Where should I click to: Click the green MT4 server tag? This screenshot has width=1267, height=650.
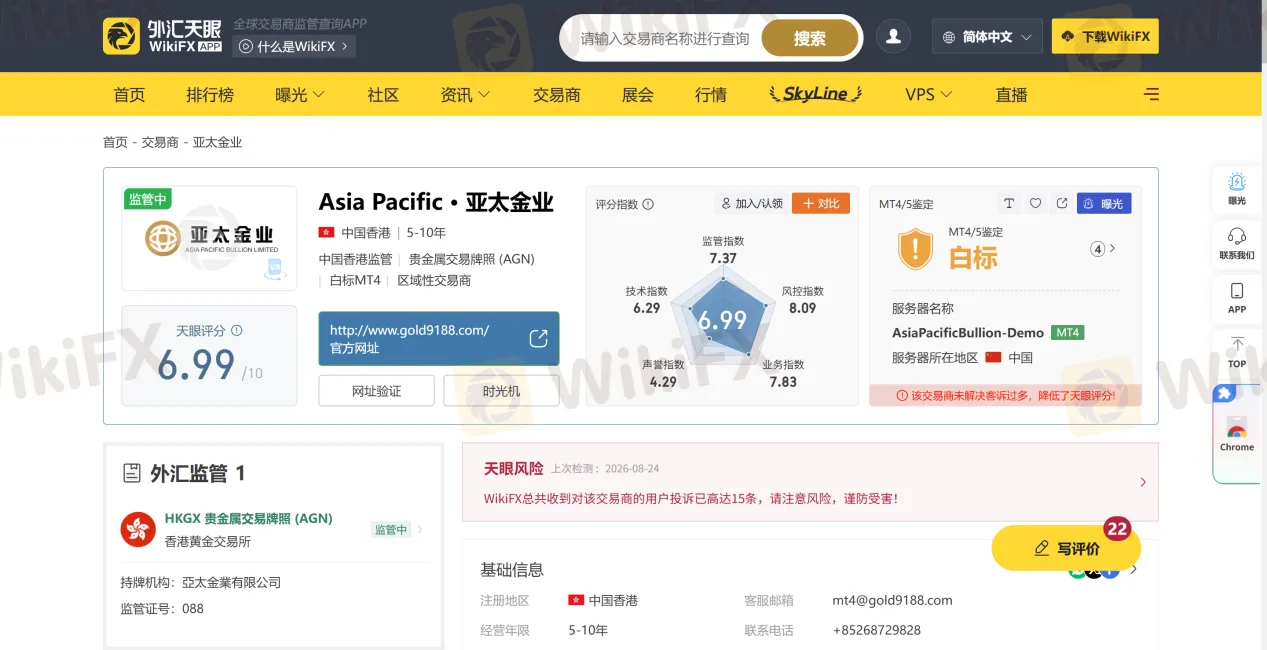pos(1068,332)
